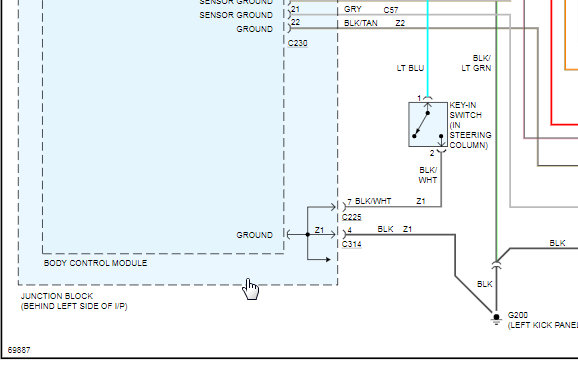Screen dimensions: 578x374
Task: Click the C230 connector label
Action: [297, 43]
